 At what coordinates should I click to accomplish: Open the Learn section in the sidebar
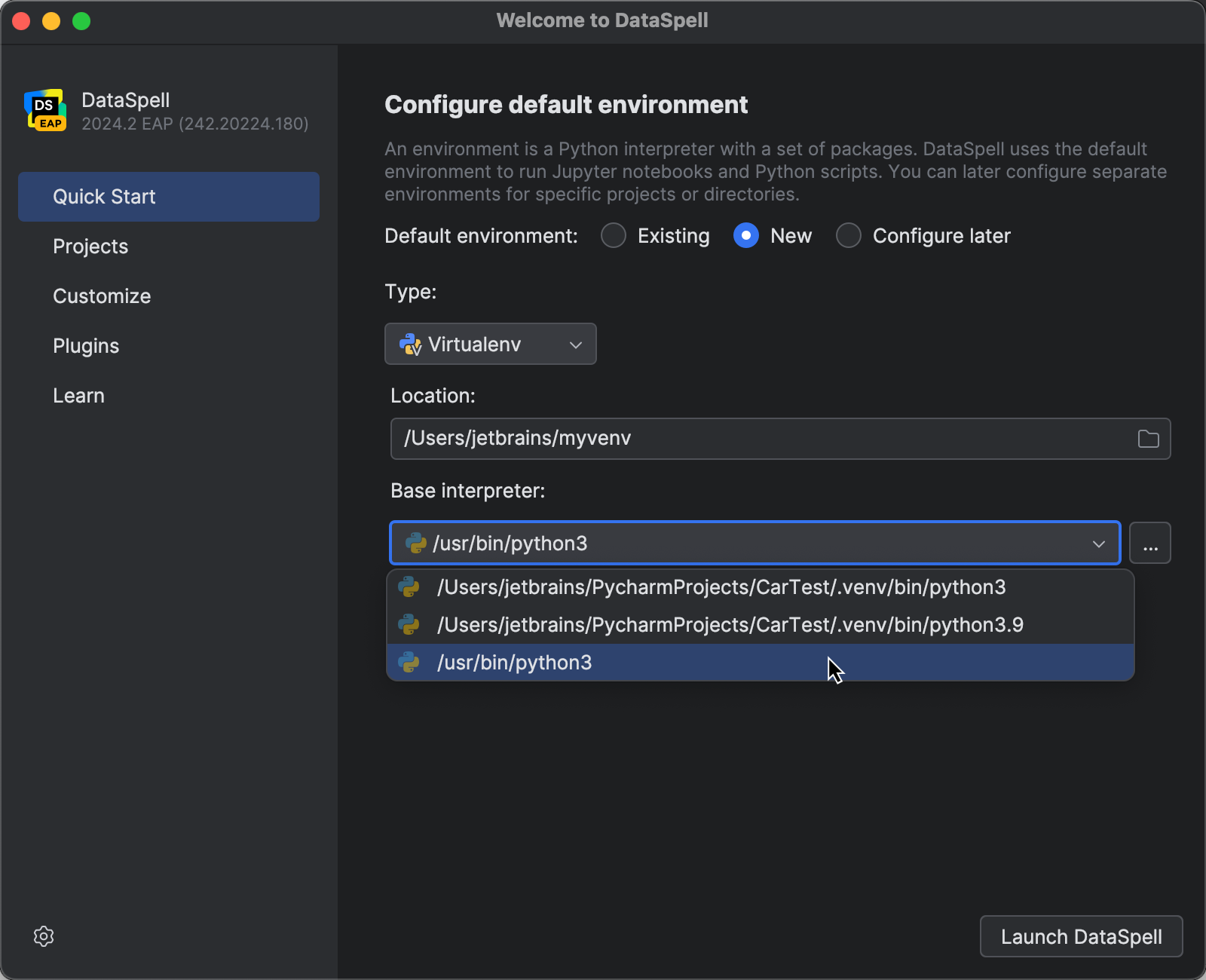pos(78,395)
